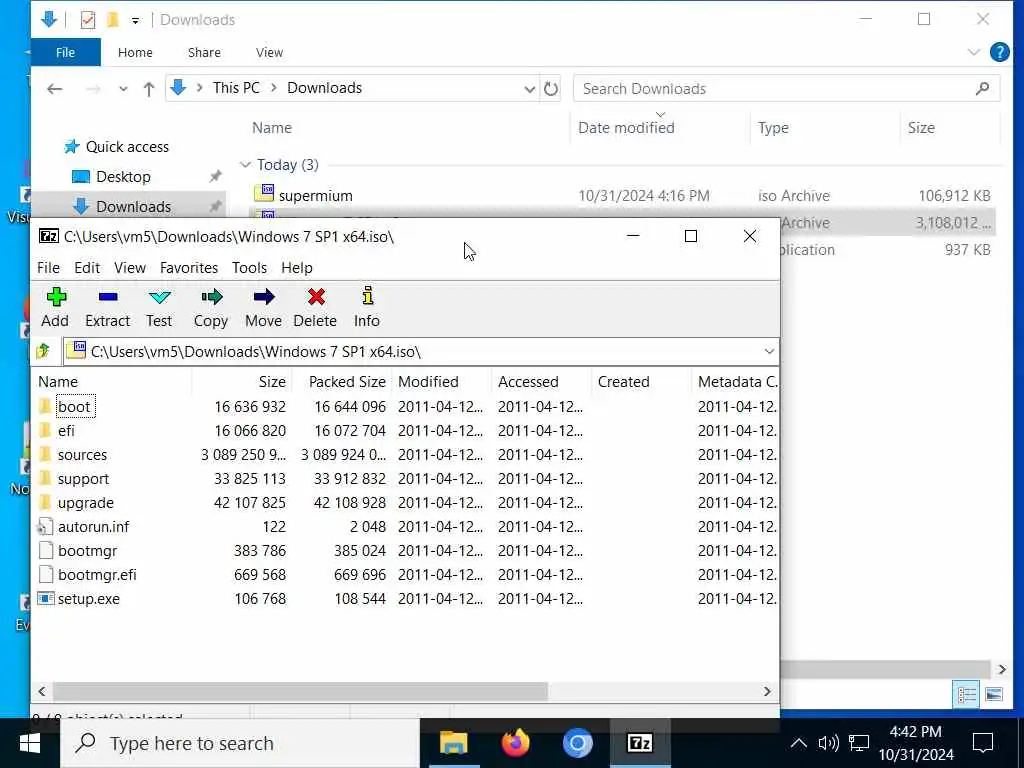Open the Favorites menu
Image resolution: width=1024 pixels, height=768 pixels.
[x=189, y=268]
